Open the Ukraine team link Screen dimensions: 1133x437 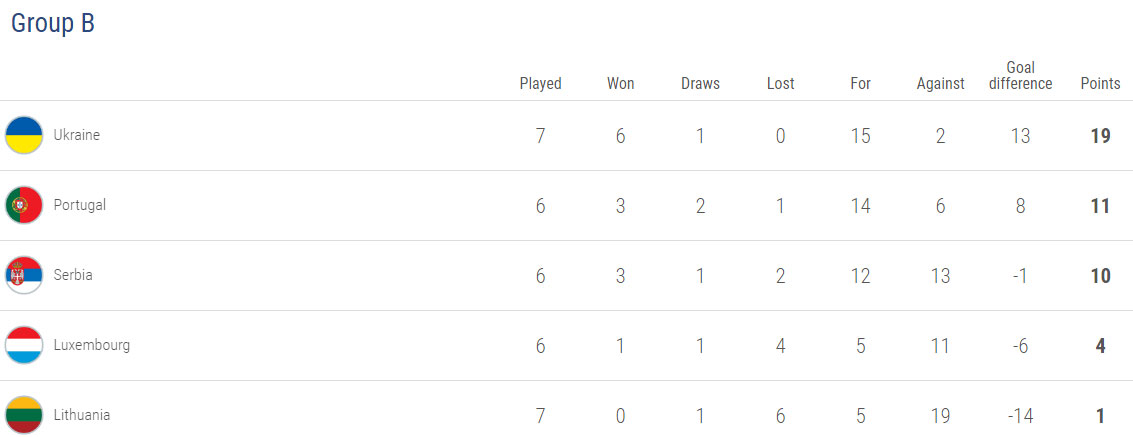click(77, 135)
